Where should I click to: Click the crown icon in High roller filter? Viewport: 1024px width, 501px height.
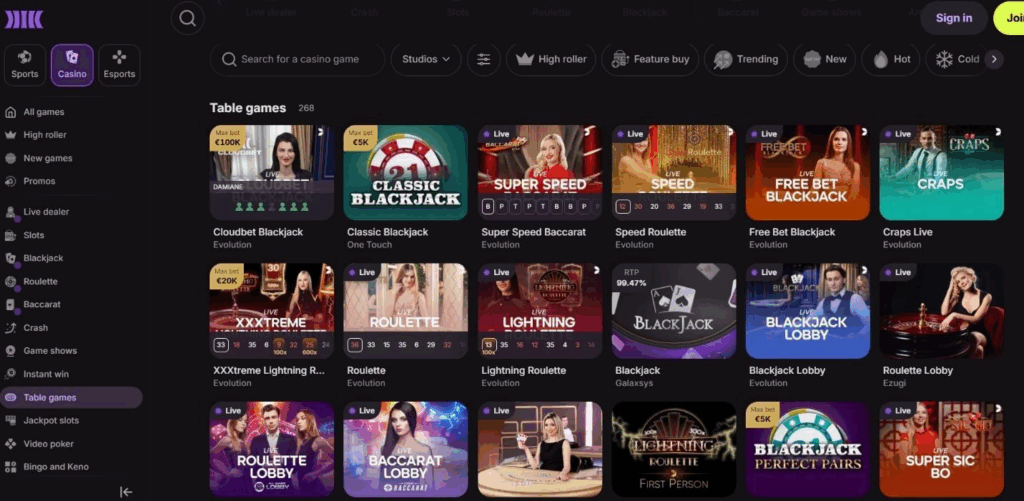click(x=525, y=59)
